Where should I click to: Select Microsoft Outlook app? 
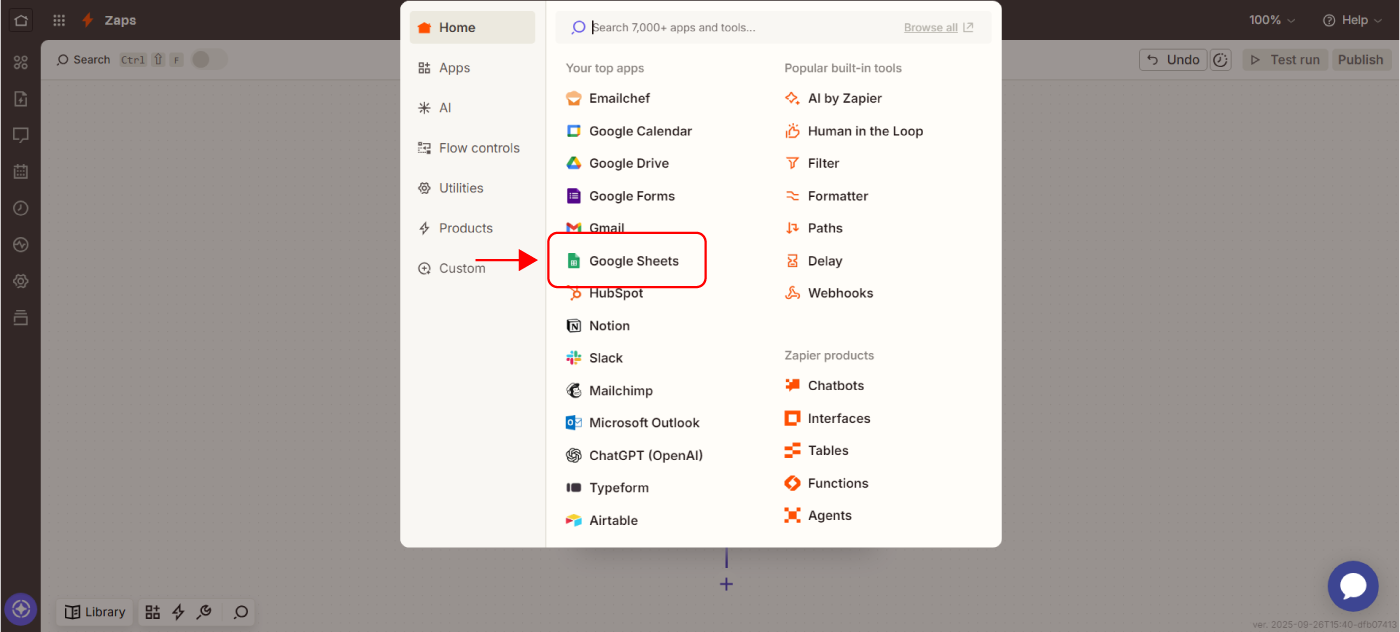coord(643,423)
